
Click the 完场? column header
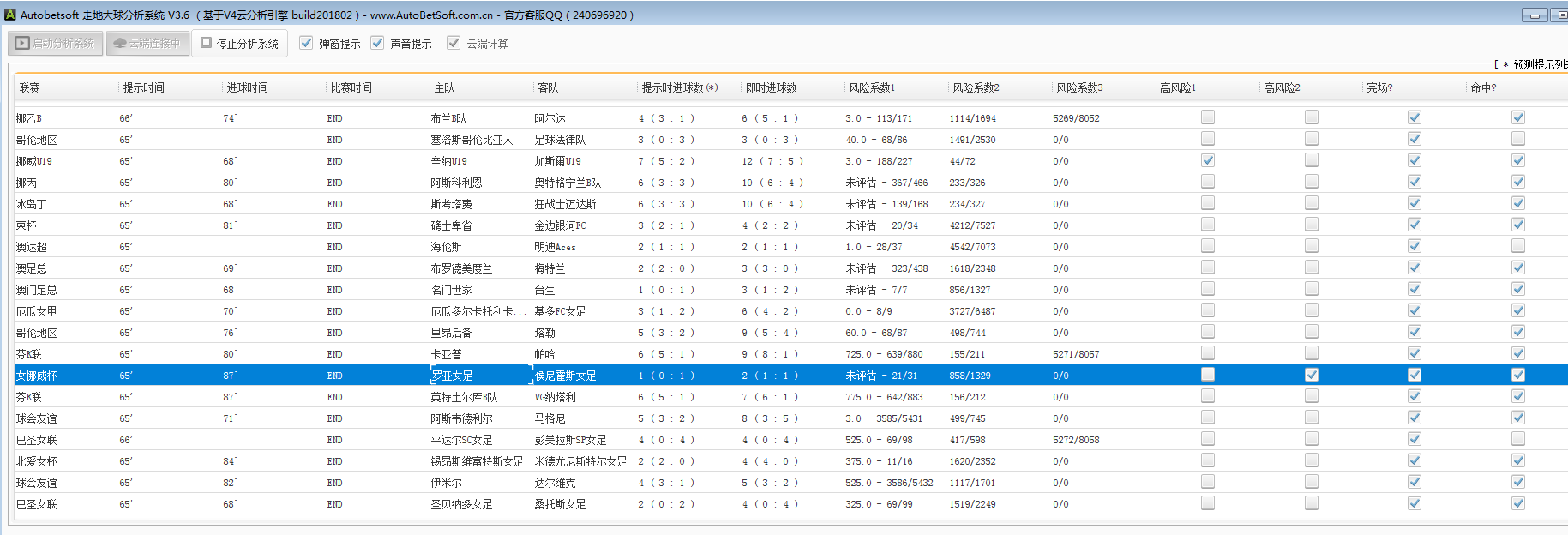(x=1379, y=87)
